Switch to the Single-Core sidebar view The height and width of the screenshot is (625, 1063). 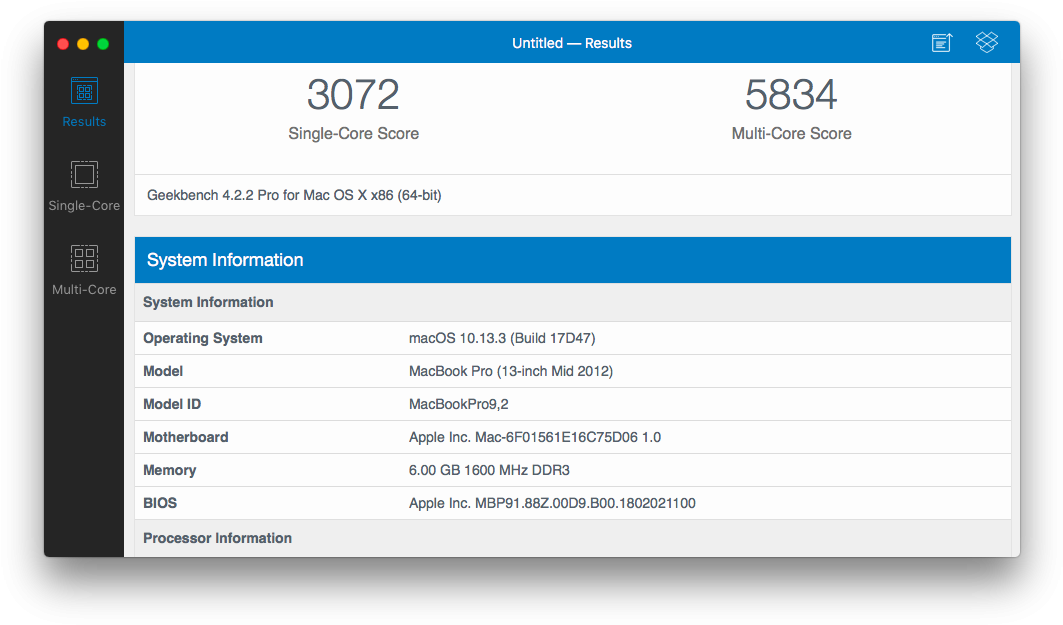point(84,186)
